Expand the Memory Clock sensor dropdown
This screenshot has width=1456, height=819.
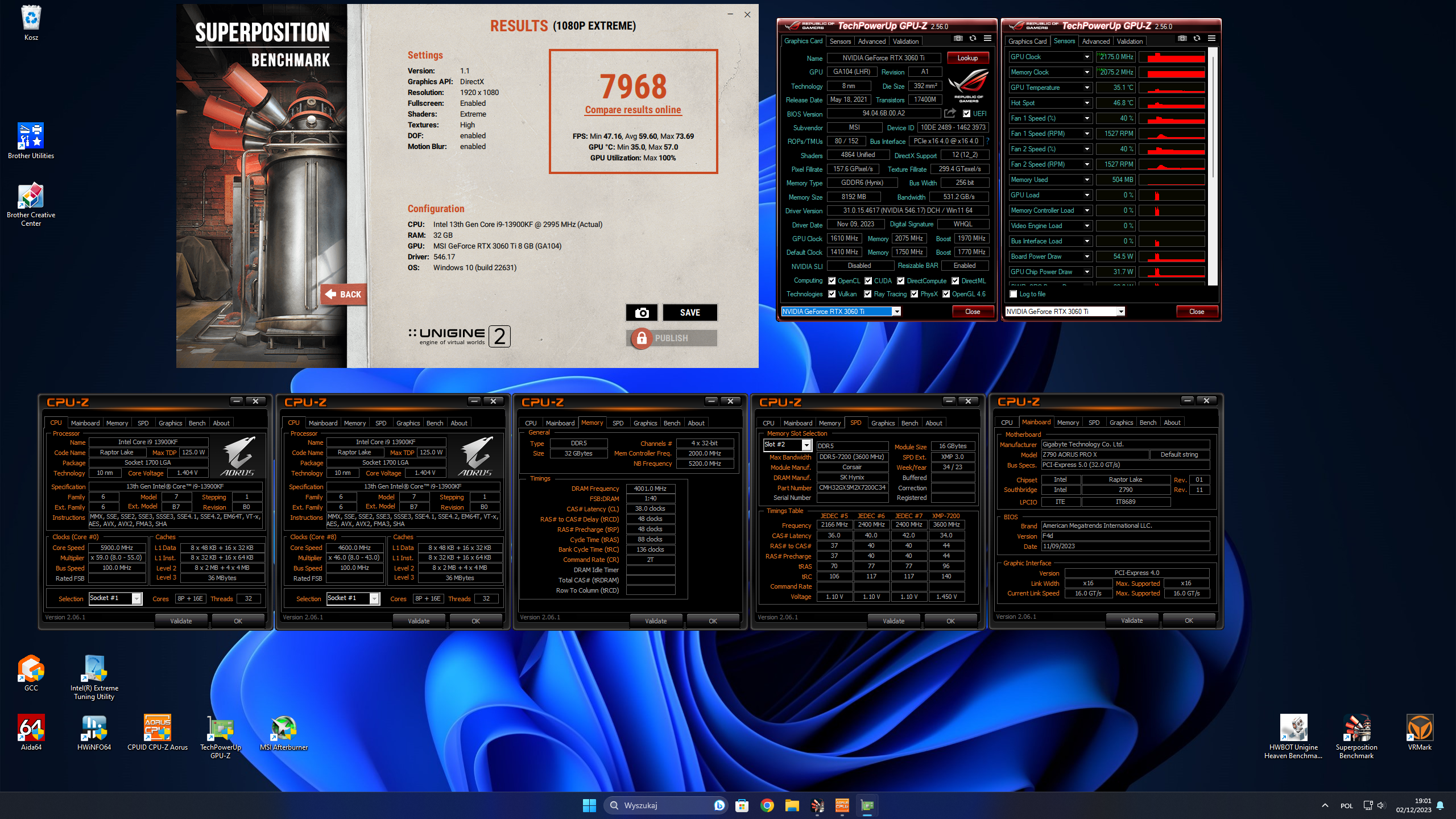tap(1086, 72)
